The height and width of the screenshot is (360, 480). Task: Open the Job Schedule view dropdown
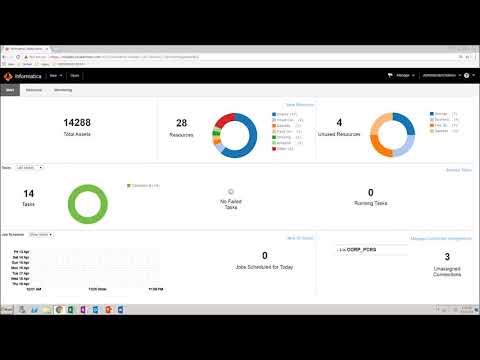pyautogui.click(x=41, y=235)
